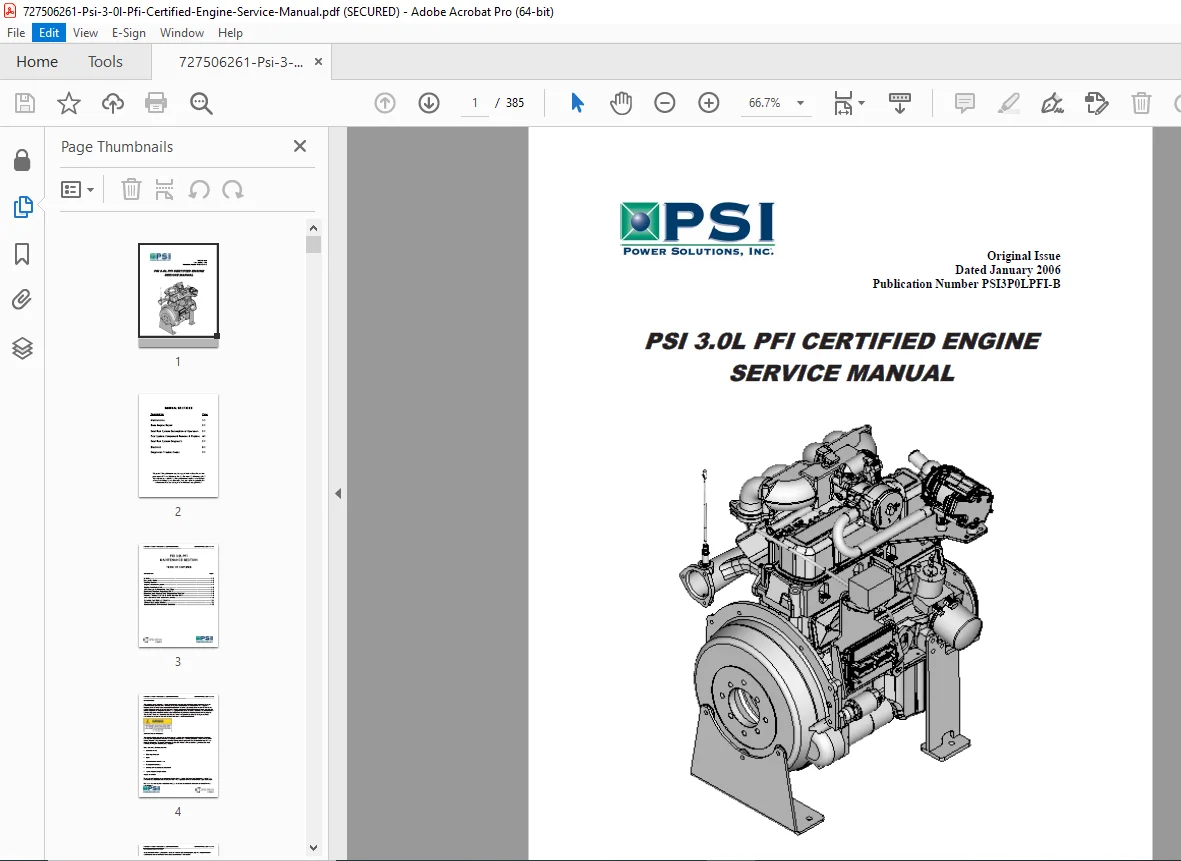Go to next page arrow
The width and height of the screenshot is (1181, 861).
(429, 103)
